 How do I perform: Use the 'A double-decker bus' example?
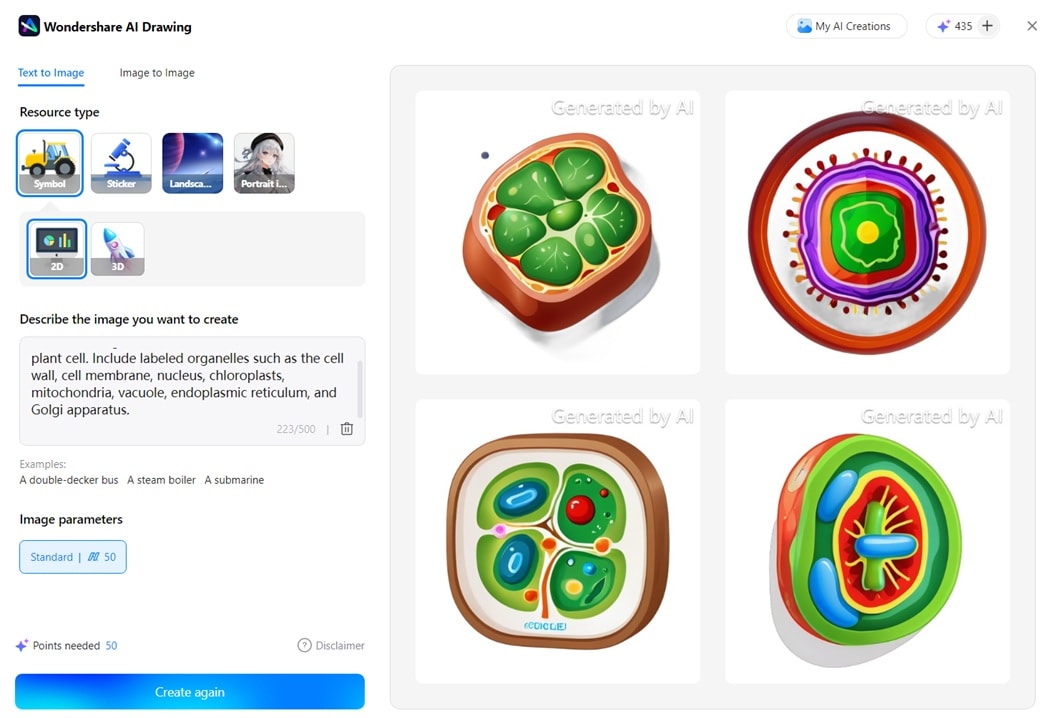[69, 480]
